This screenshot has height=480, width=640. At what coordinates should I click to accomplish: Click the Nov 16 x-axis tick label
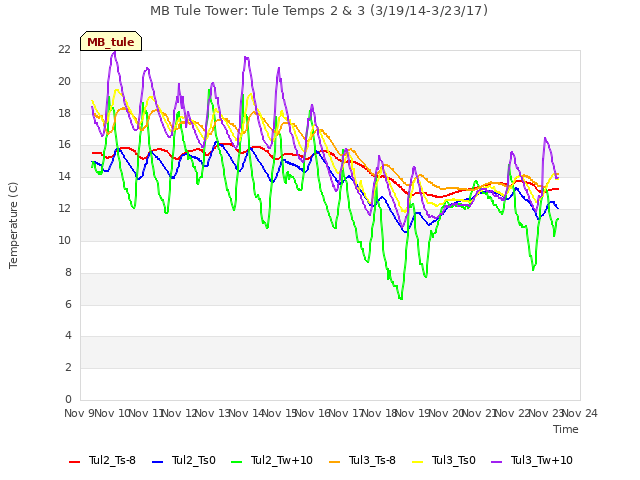pyautogui.click(x=313, y=413)
